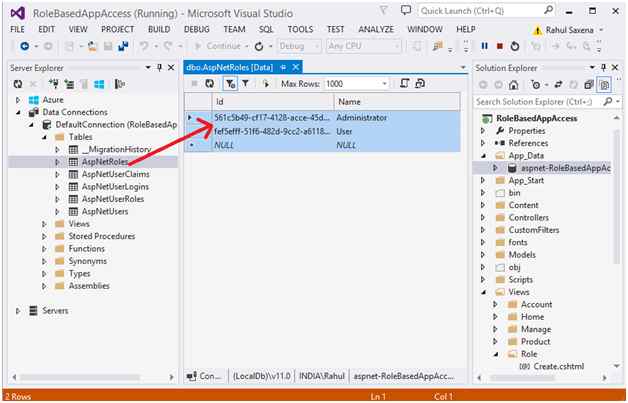Click the notifications flag icon in title bar
The width and height of the screenshot is (628, 403).
383,11
